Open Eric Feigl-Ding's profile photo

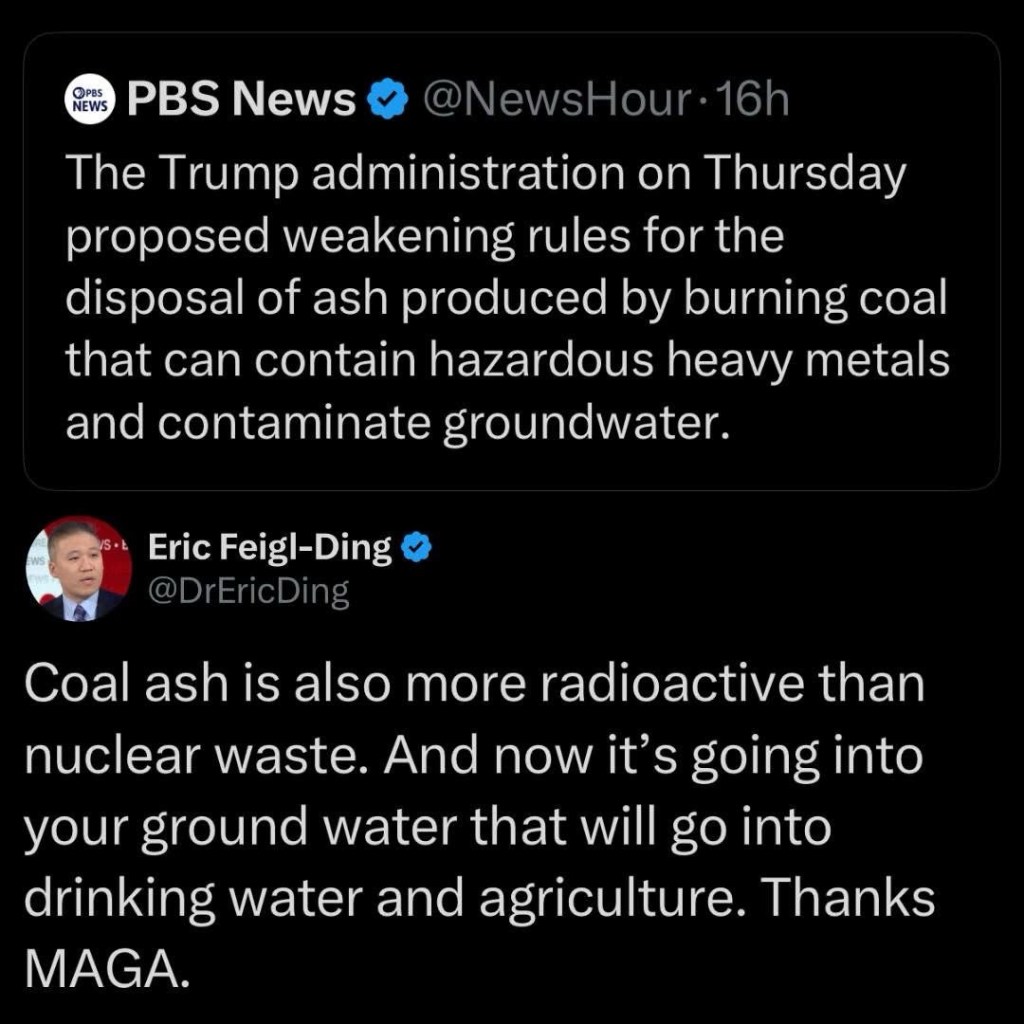(77, 570)
